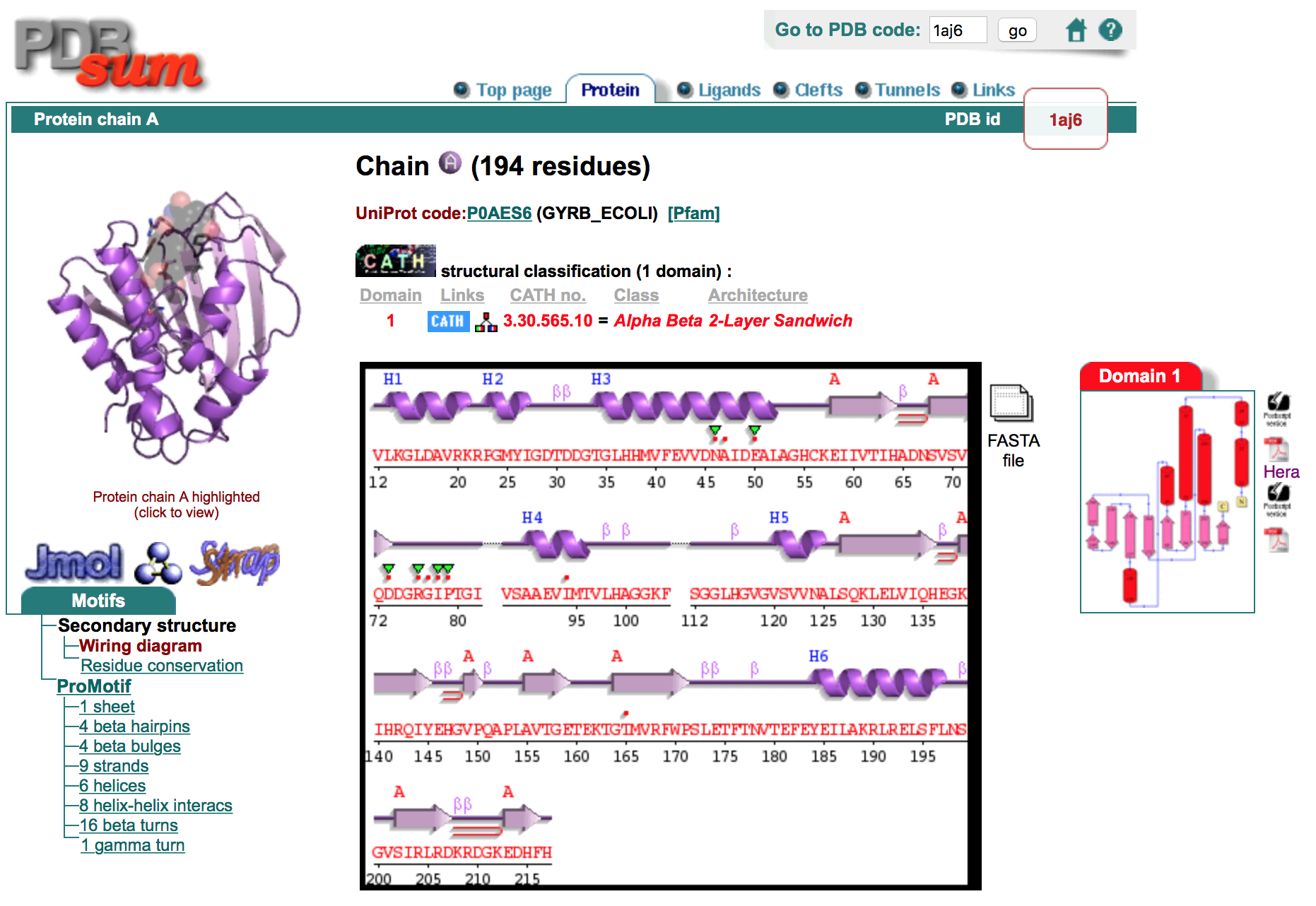Viewport: 1316px width, 906px height.
Task: Download the FASTA file
Action: click(1011, 406)
